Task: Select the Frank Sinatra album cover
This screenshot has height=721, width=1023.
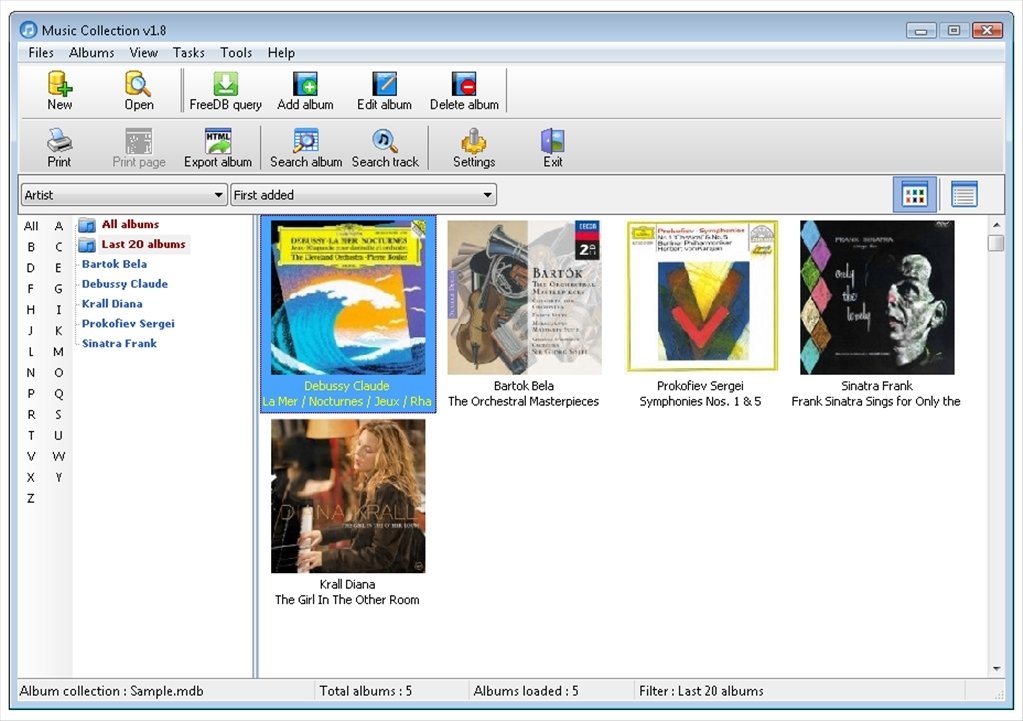Action: click(878, 298)
